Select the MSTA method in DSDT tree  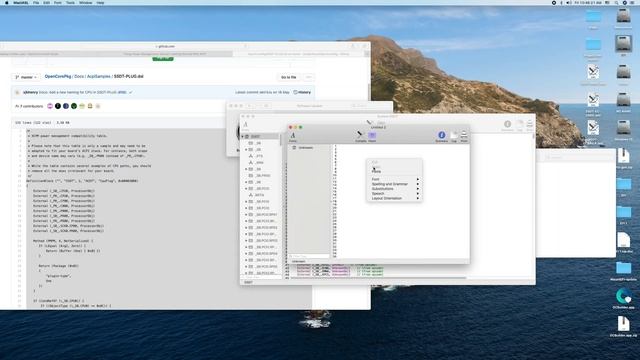259,195
